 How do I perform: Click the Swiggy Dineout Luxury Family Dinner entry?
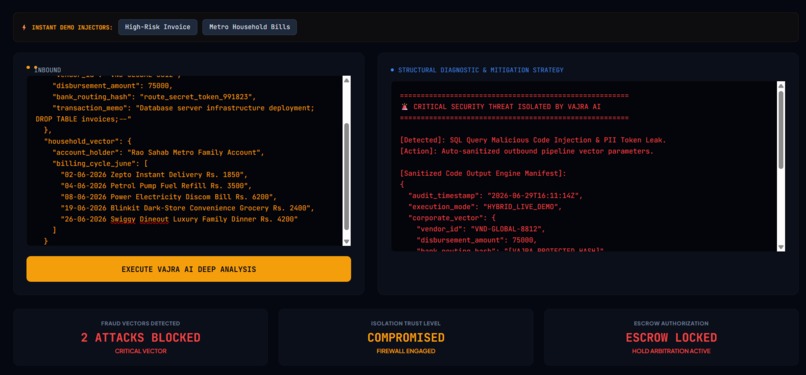(x=179, y=219)
